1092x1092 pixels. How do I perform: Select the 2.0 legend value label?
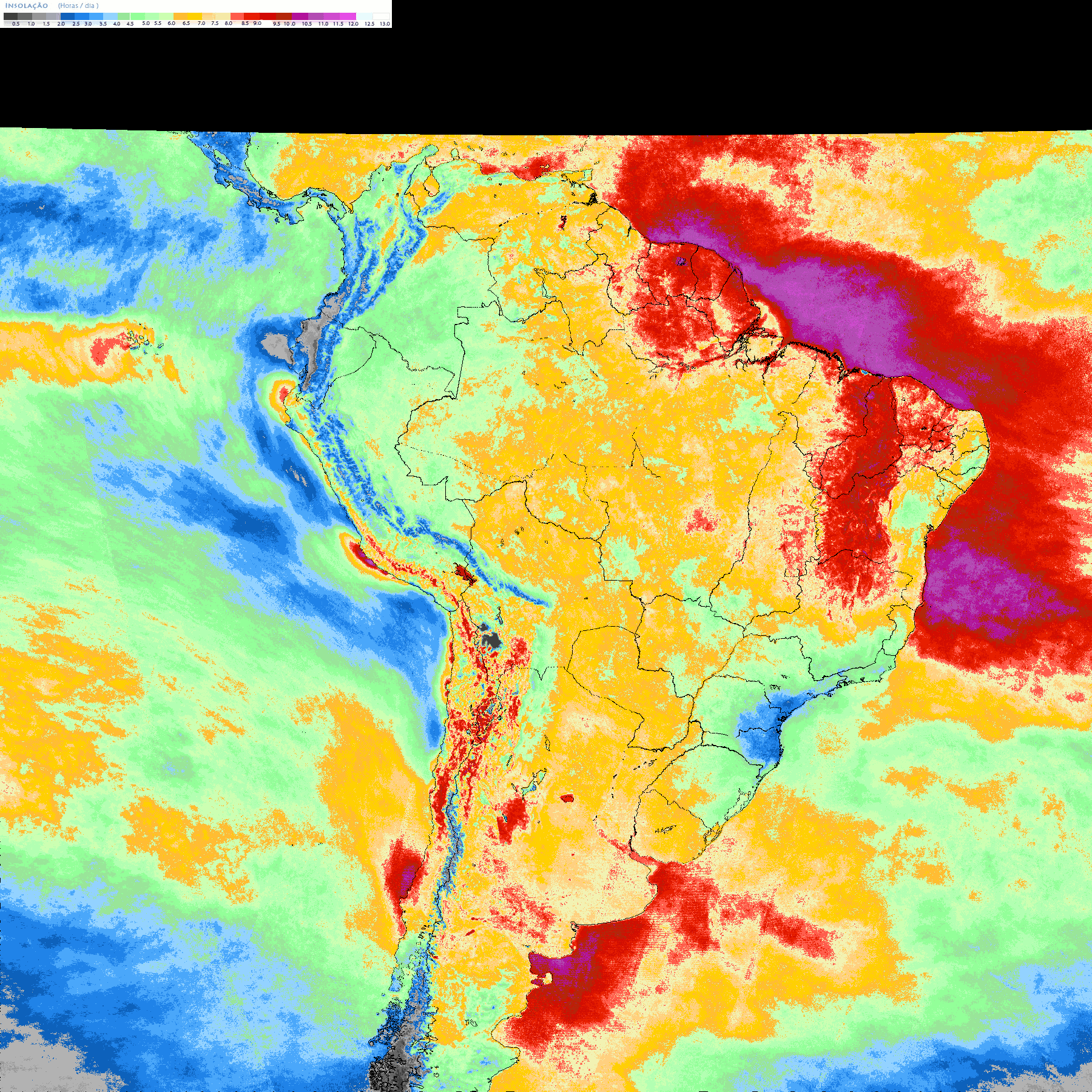click(61, 24)
